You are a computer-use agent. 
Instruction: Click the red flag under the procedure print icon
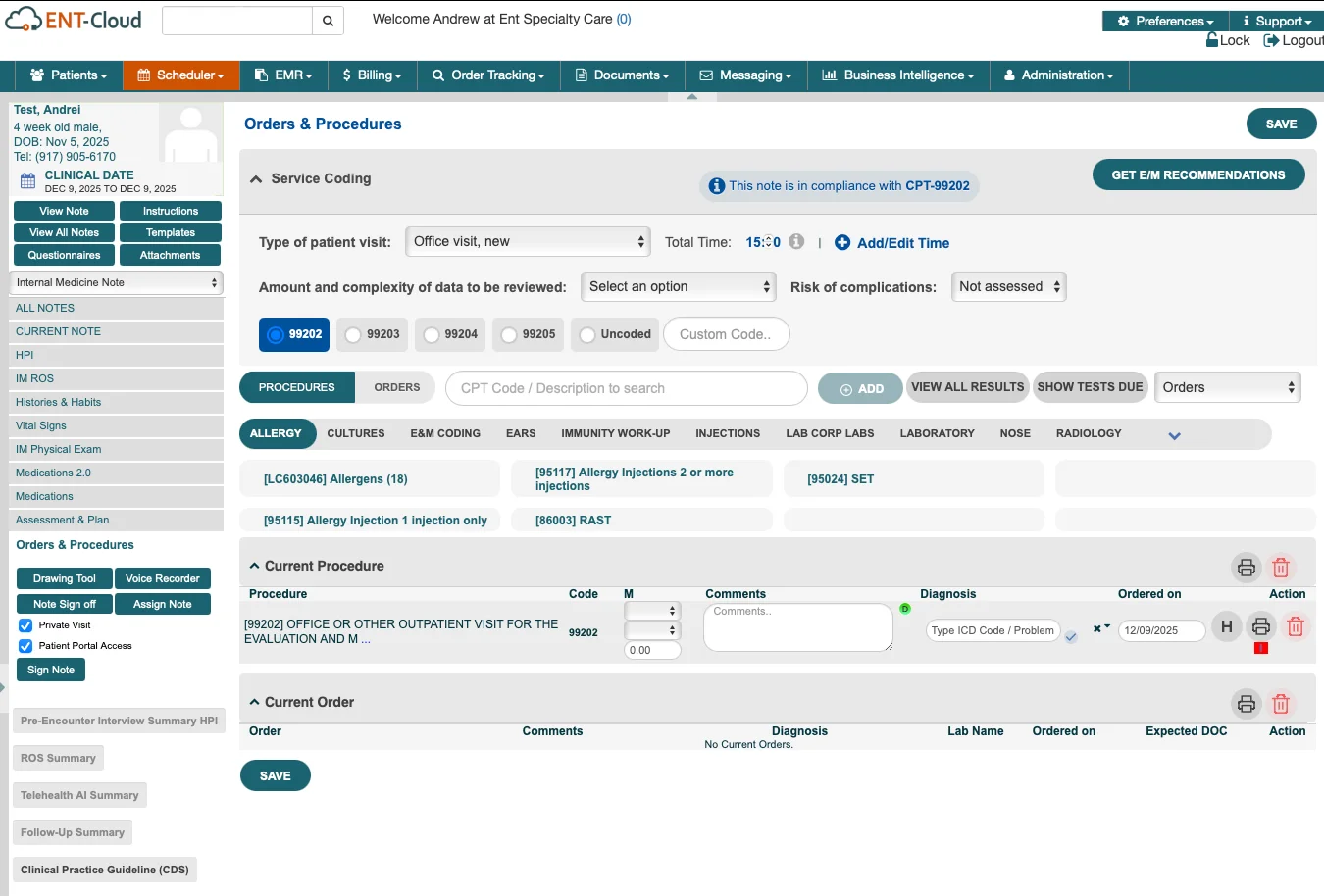(1261, 648)
